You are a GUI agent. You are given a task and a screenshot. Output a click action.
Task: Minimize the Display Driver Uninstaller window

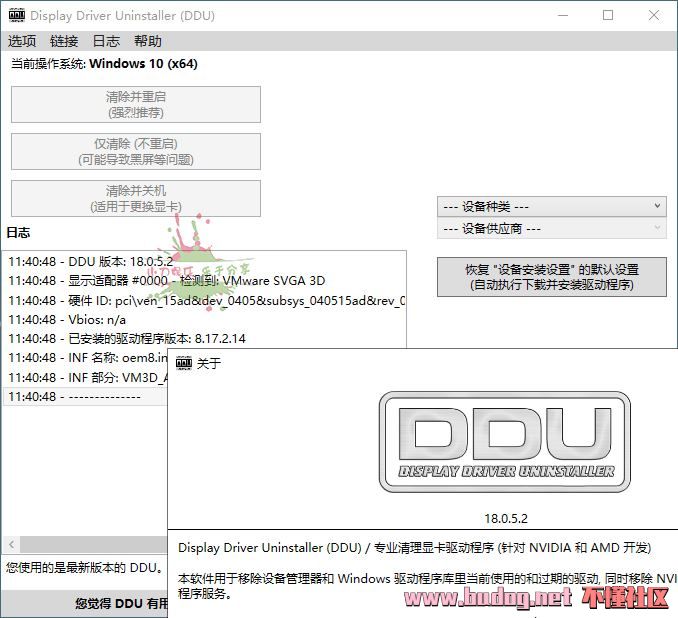(x=563, y=16)
